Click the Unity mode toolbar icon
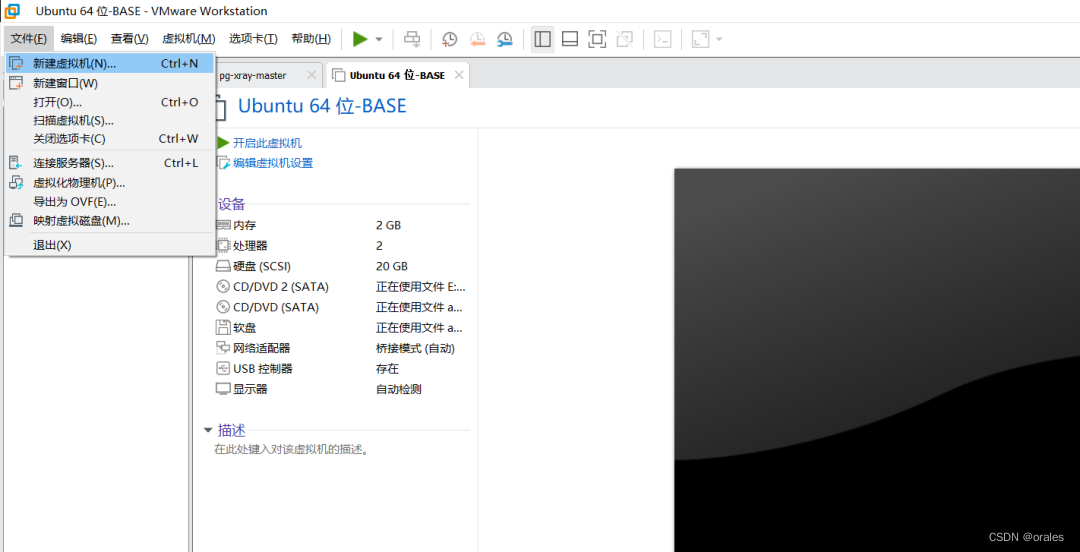Screen dimensions: 1080x552 pos(625,39)
